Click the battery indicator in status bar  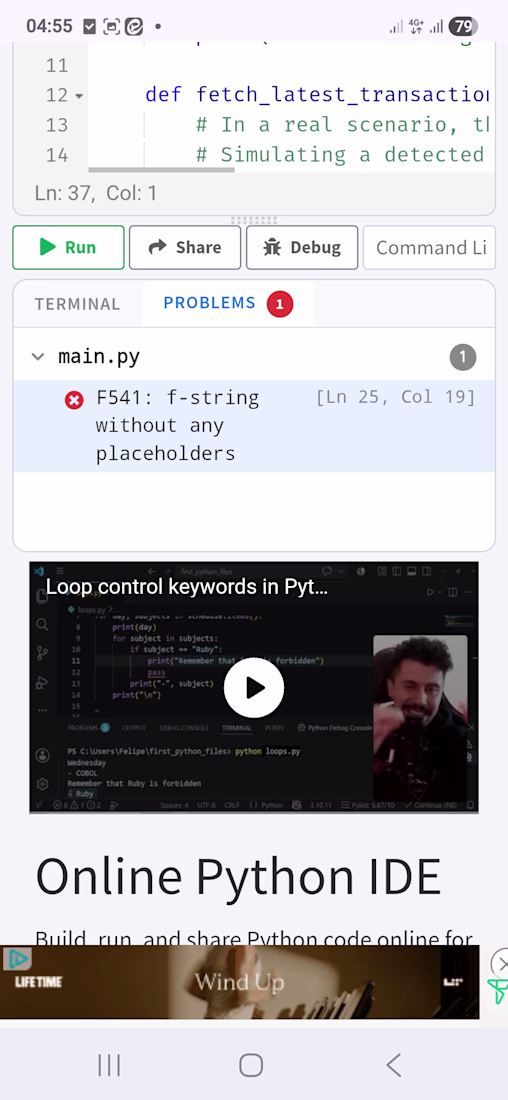pyautogui.click(x=464, y=27)
